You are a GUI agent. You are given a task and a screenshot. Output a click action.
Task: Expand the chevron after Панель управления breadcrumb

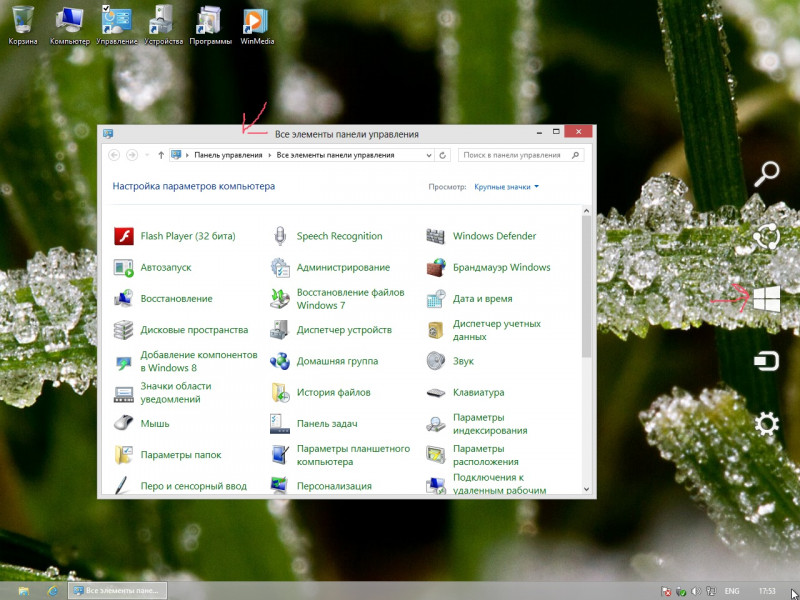click(x=269, y=155)
